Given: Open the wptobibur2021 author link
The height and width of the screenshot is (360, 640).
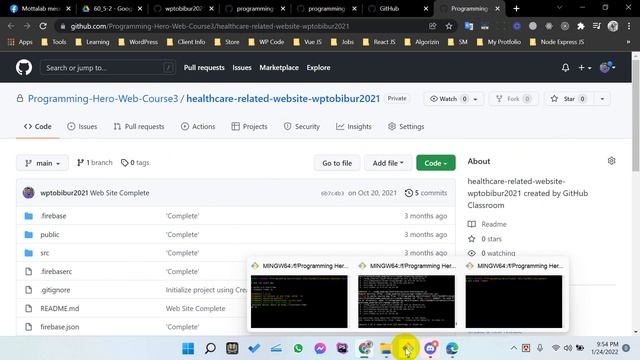Looking at the screenshot, I should (64, 193).
